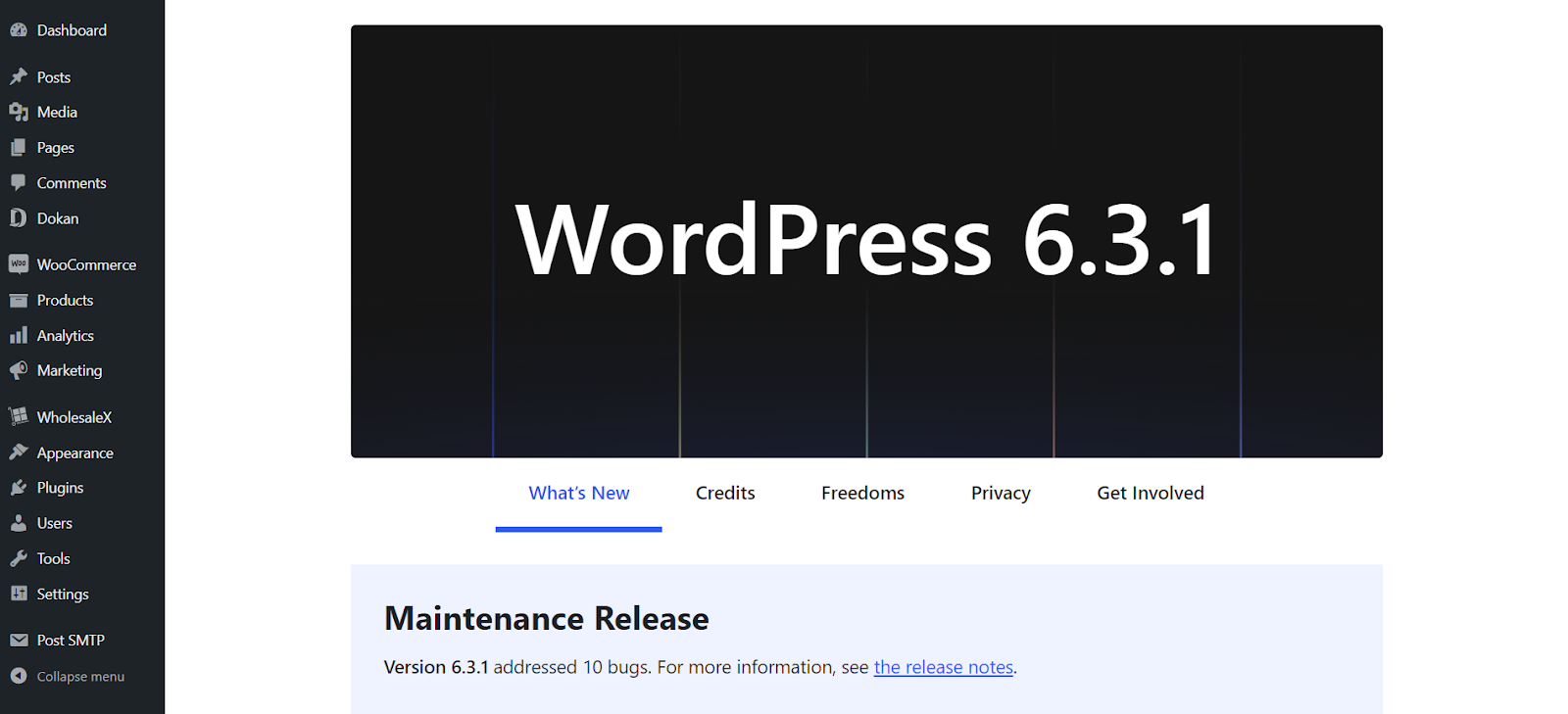Collapse the admin sidebar menu

click(82, 676)
